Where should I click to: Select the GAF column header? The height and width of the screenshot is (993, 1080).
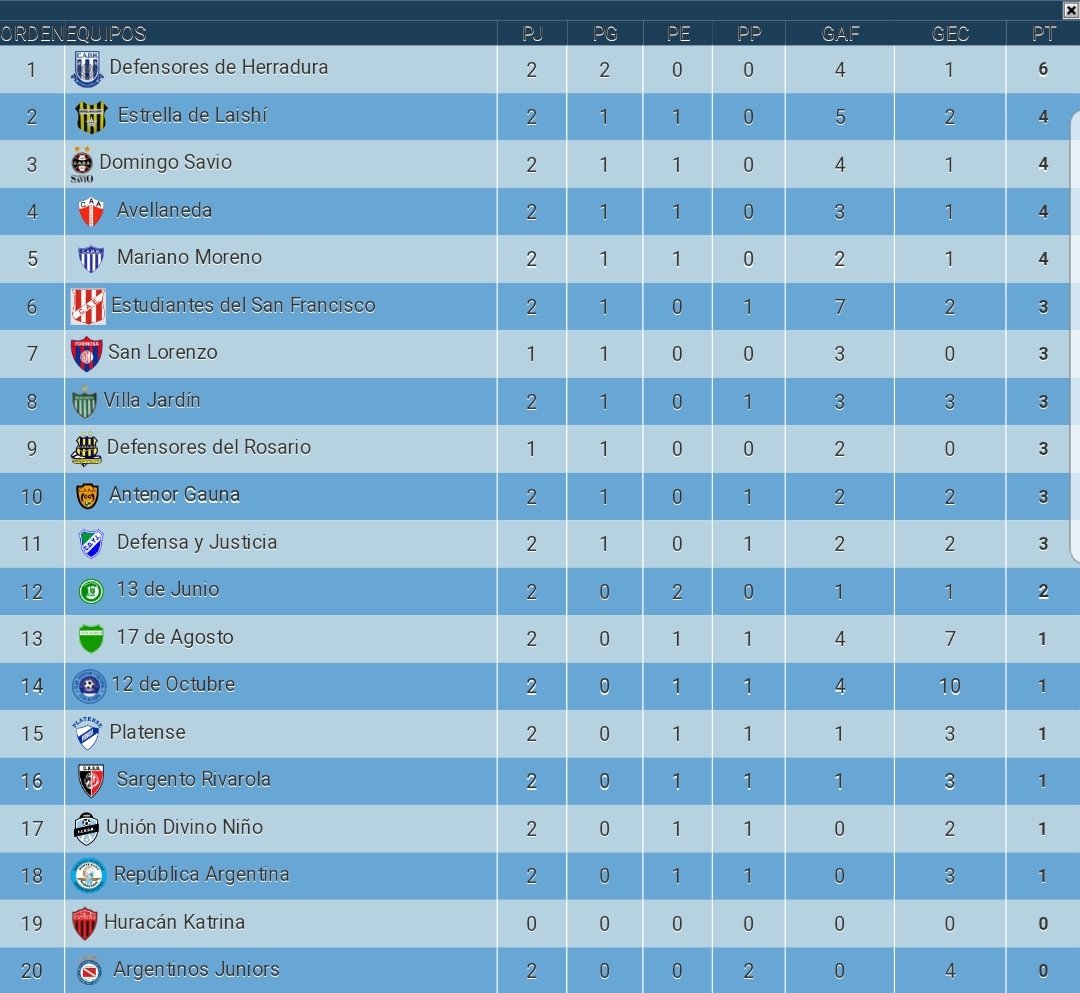tap(840, 34)
